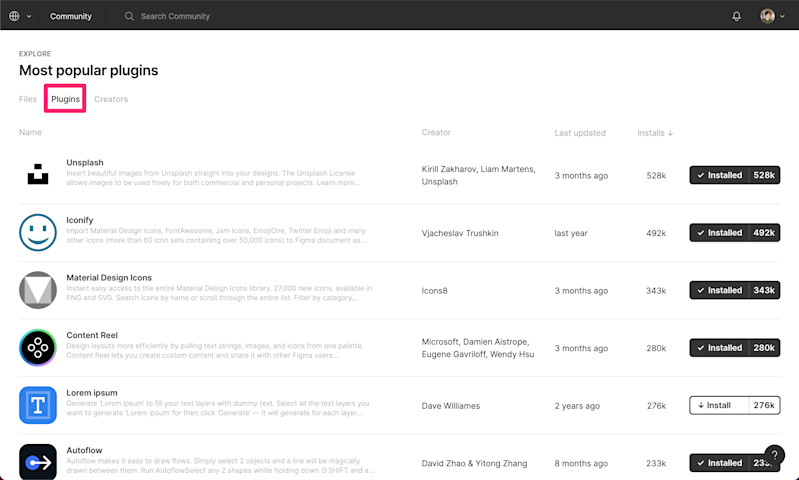Switch to the Files tab

click(28, 99)
